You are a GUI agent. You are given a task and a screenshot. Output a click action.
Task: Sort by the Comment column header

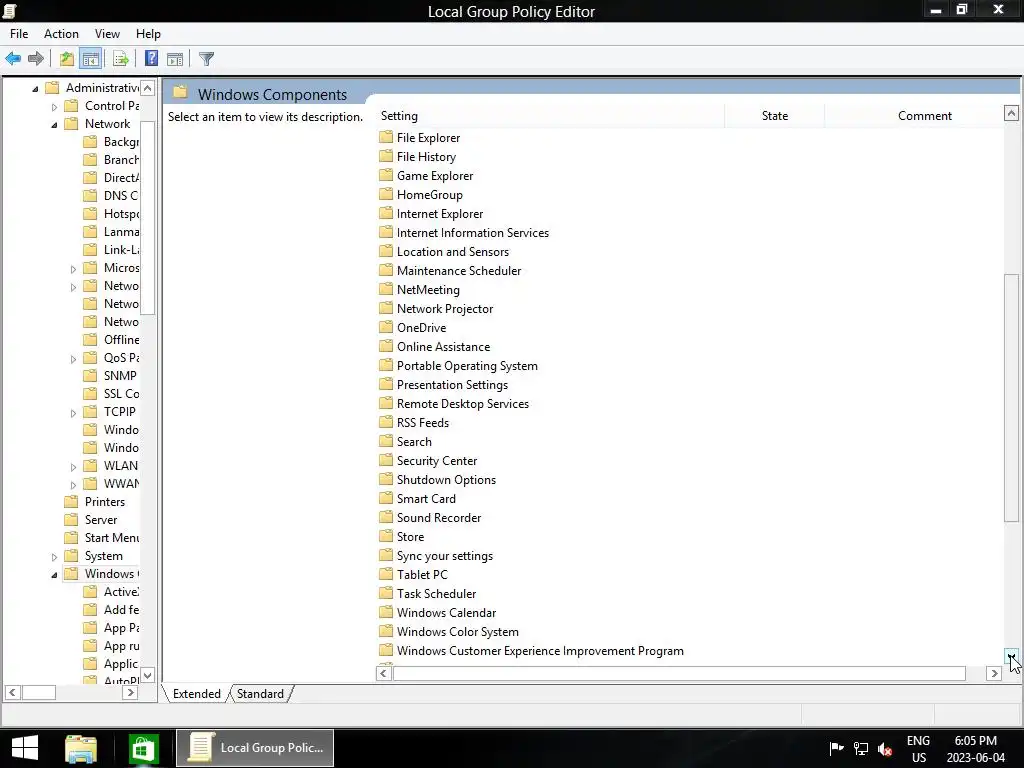point(914,116)
